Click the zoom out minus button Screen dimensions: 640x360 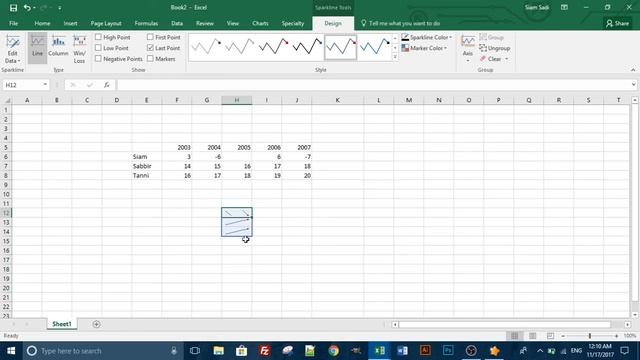(x=563, y=336)
